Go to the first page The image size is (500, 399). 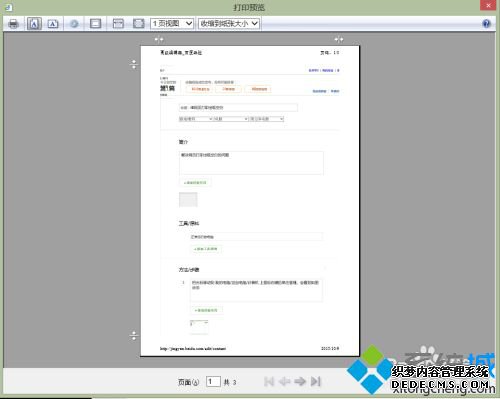(269, 381)
